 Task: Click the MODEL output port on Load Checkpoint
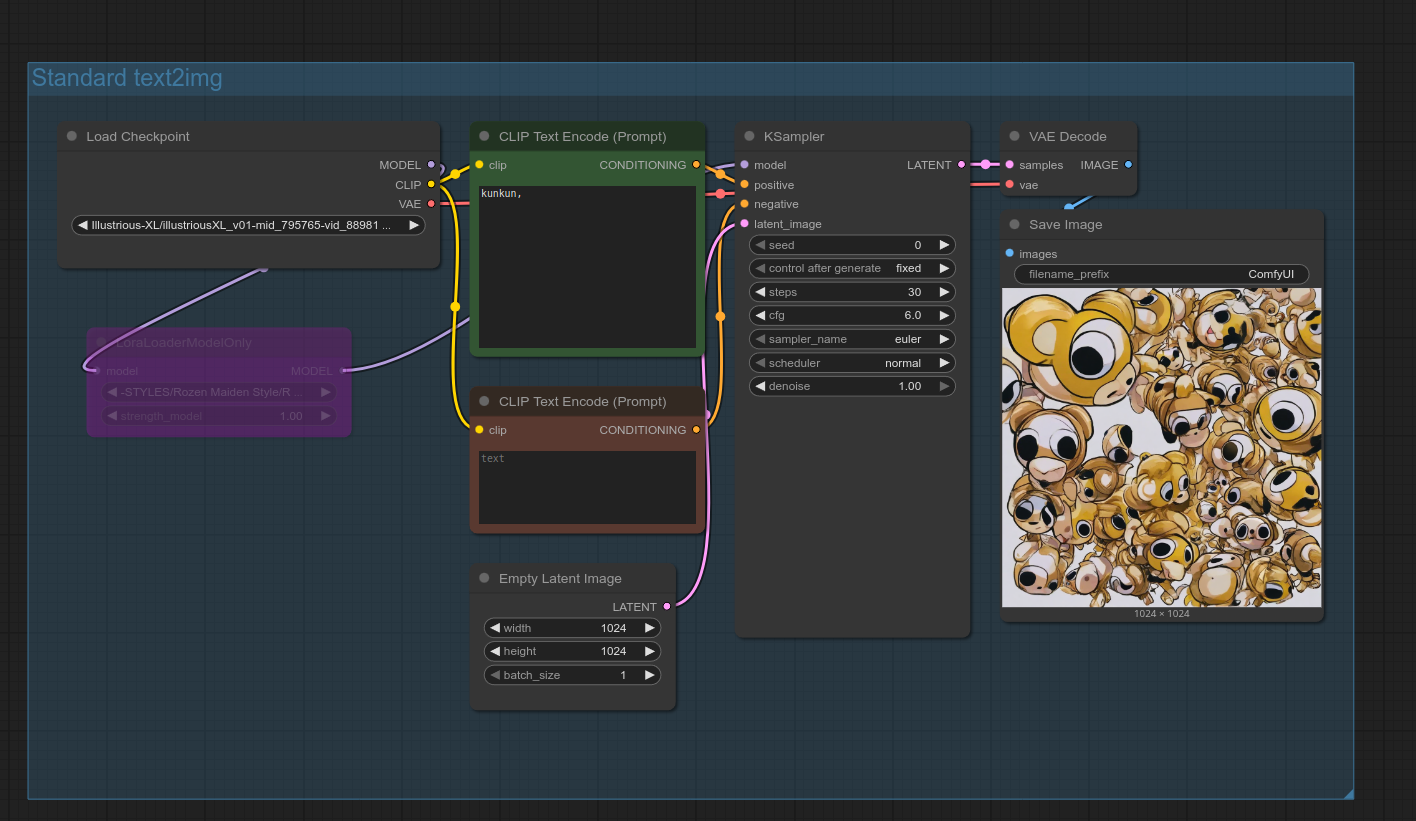(431, 165)
